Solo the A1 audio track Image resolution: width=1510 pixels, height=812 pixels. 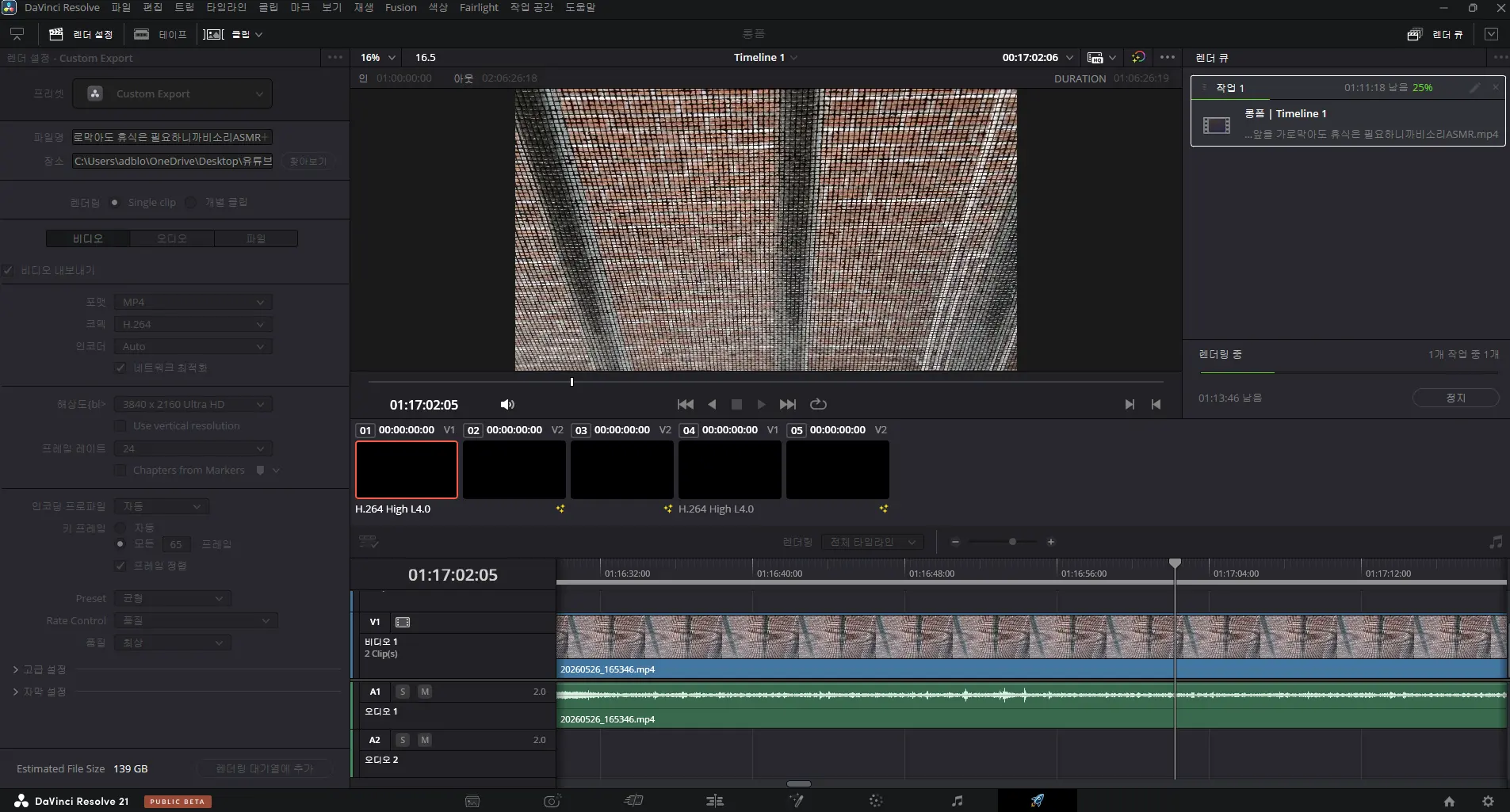(403, 692)
